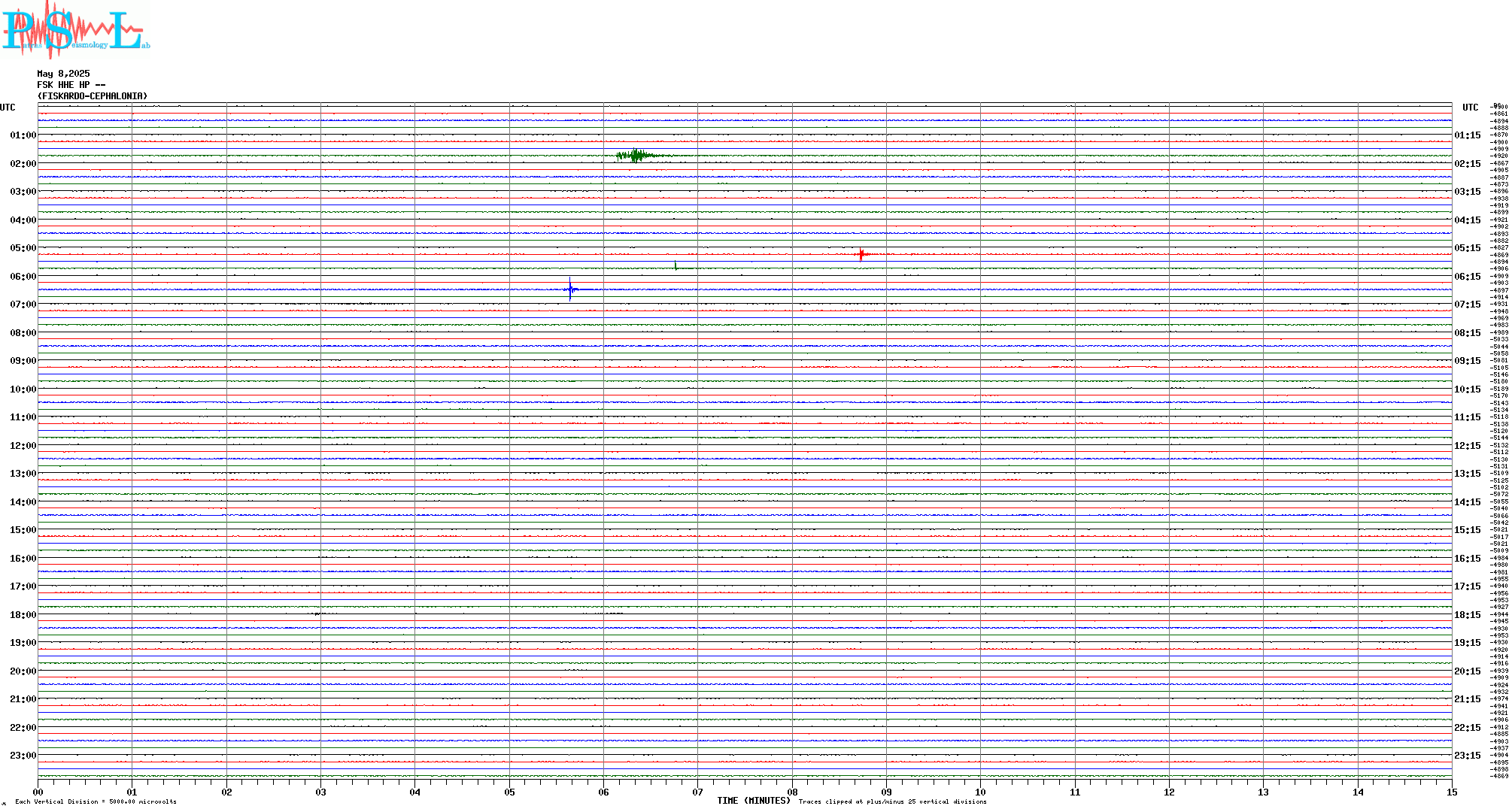
Task: Click the '06:15' time label on right
Action: pos(1468,277)
